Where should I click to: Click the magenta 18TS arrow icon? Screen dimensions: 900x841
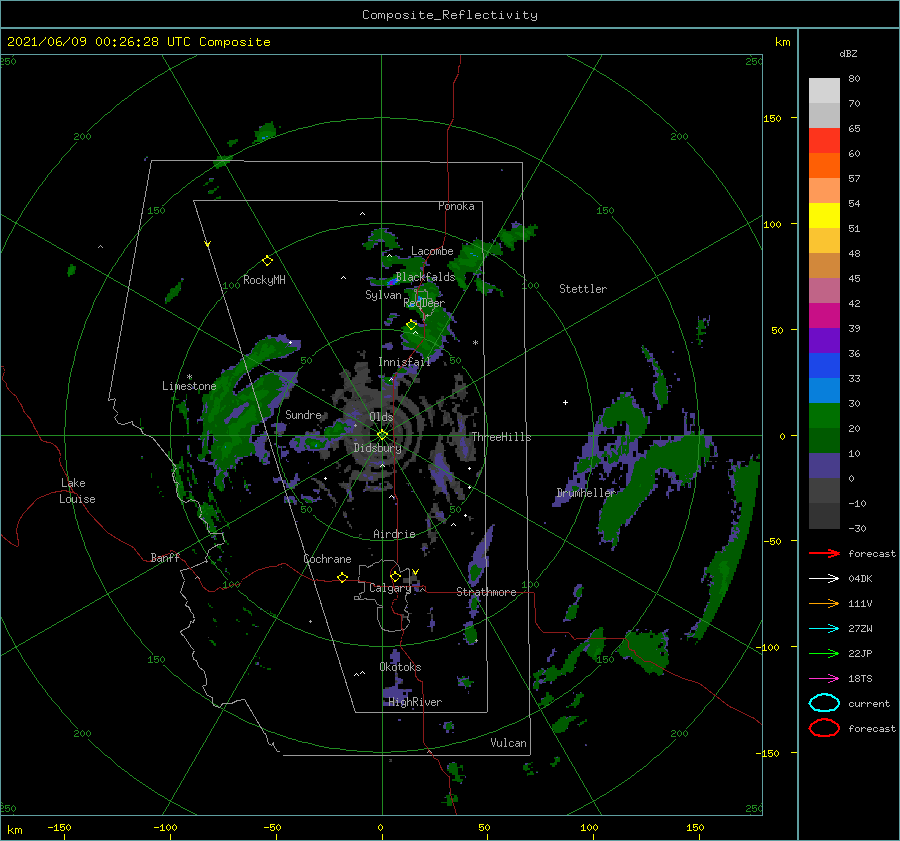point(824,679)
